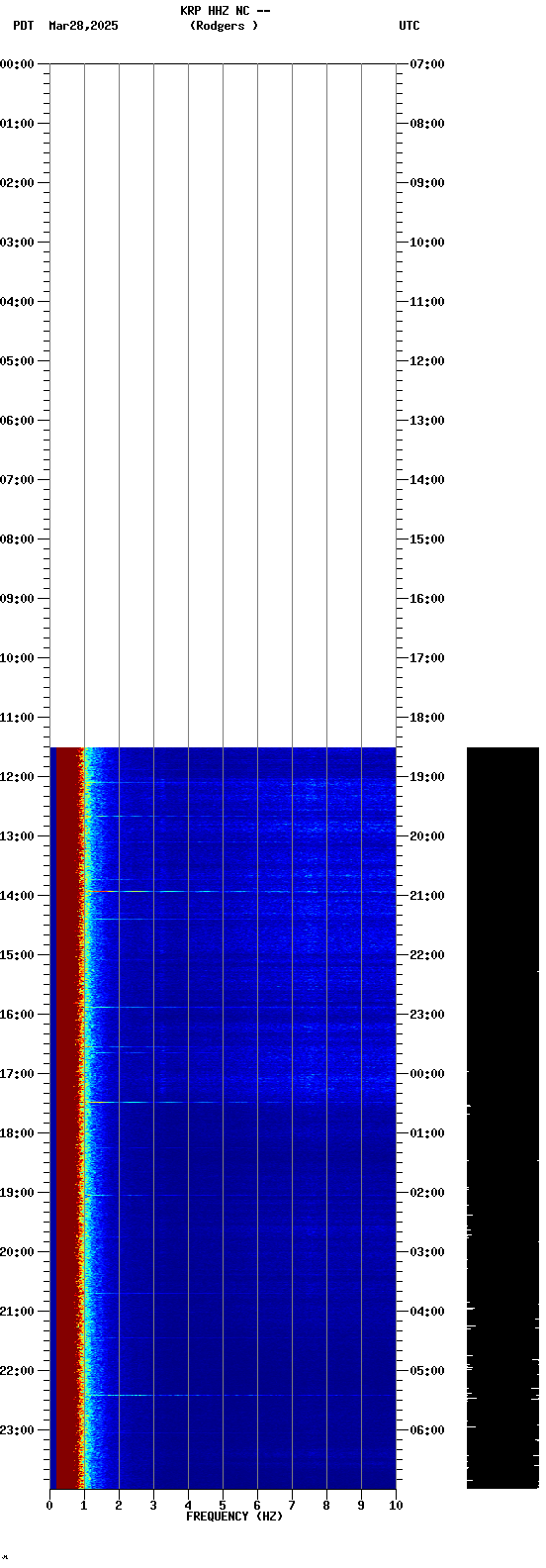This screenshot has height=1568, width=546.
Task: Select the PDT '11:00' time label
Action: (17, 718)
